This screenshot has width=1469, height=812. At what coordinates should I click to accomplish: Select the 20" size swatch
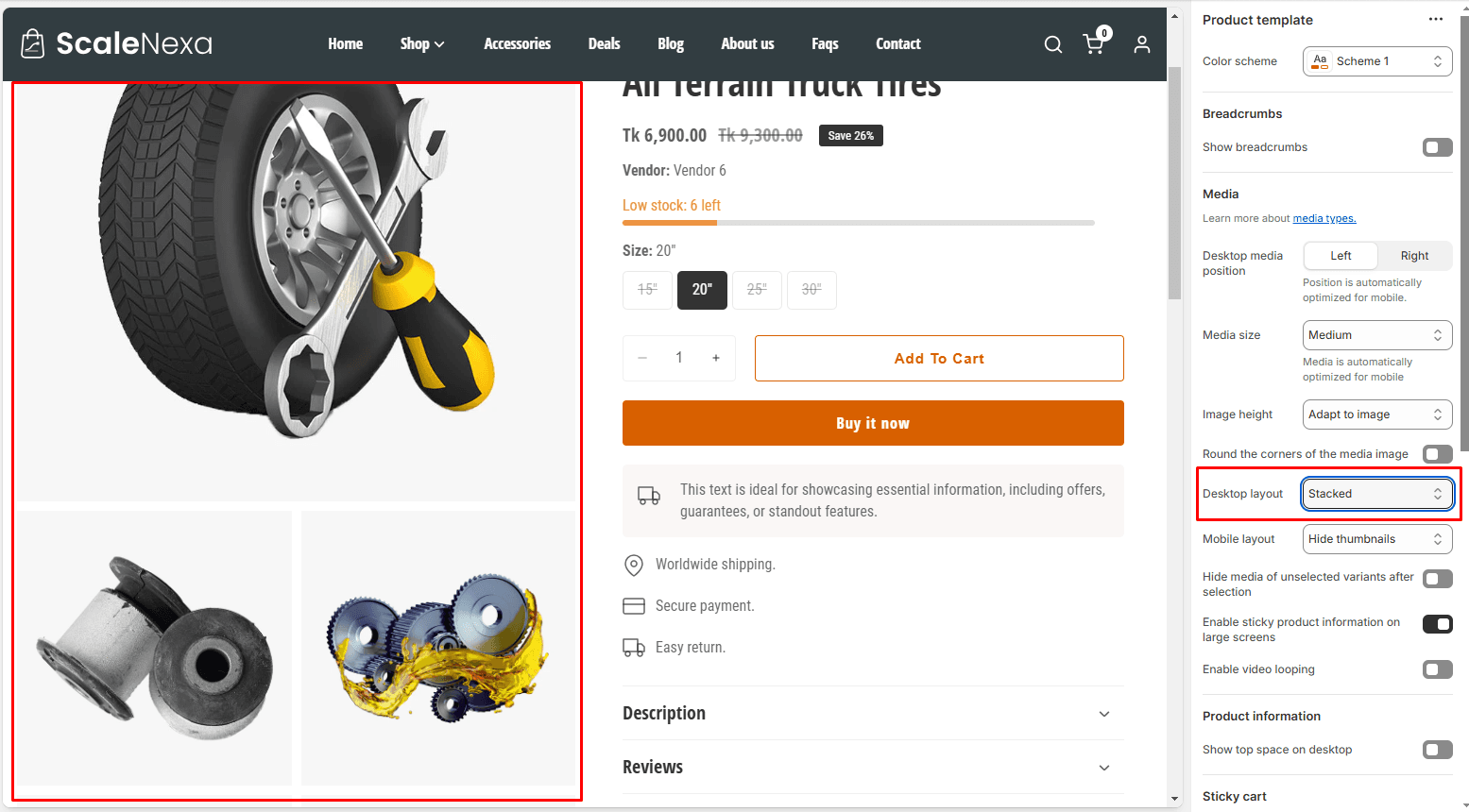[x=702, y=290]
